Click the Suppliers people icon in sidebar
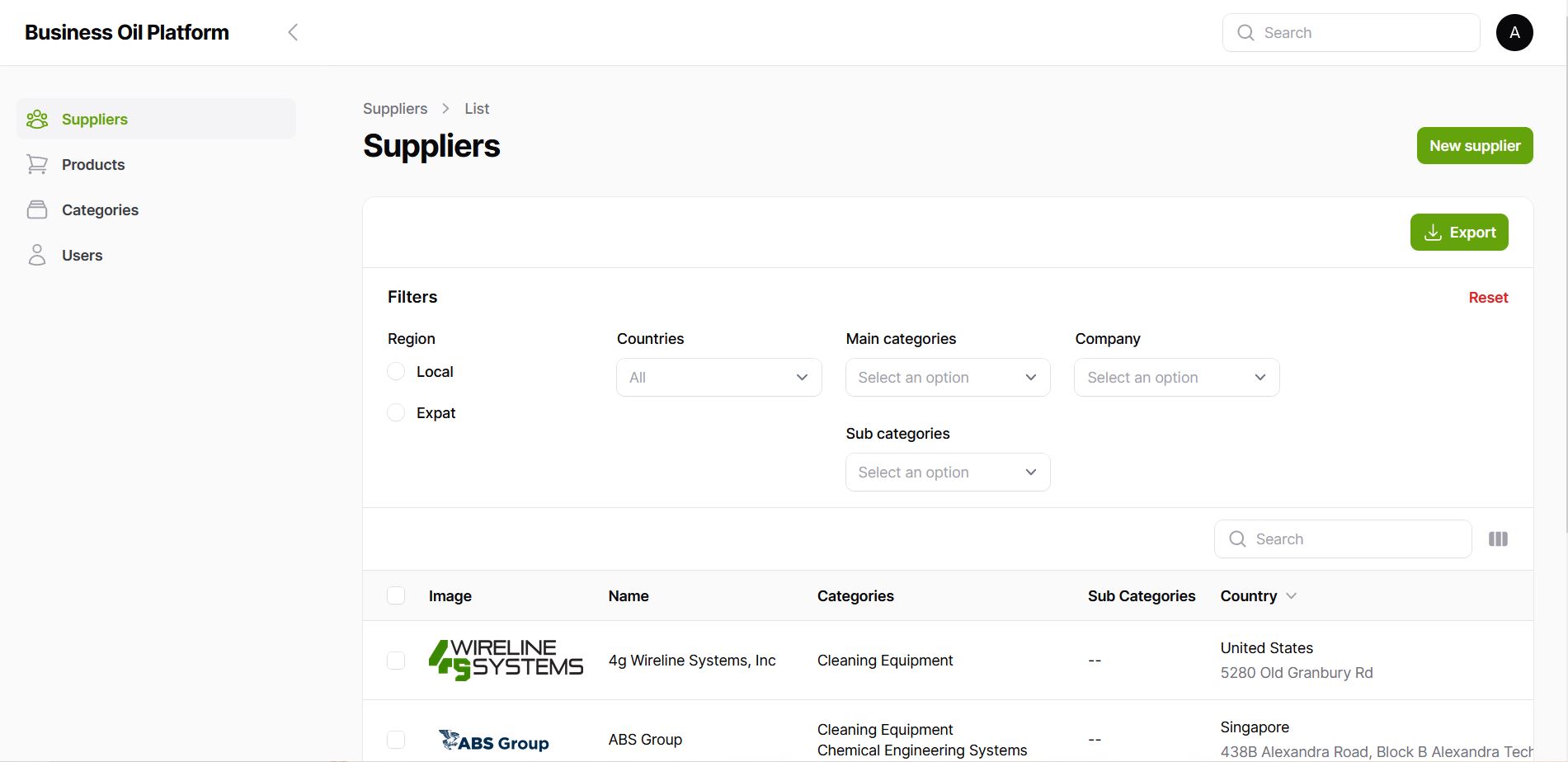This screenshot has width=1568, height=762. (37, 120)
